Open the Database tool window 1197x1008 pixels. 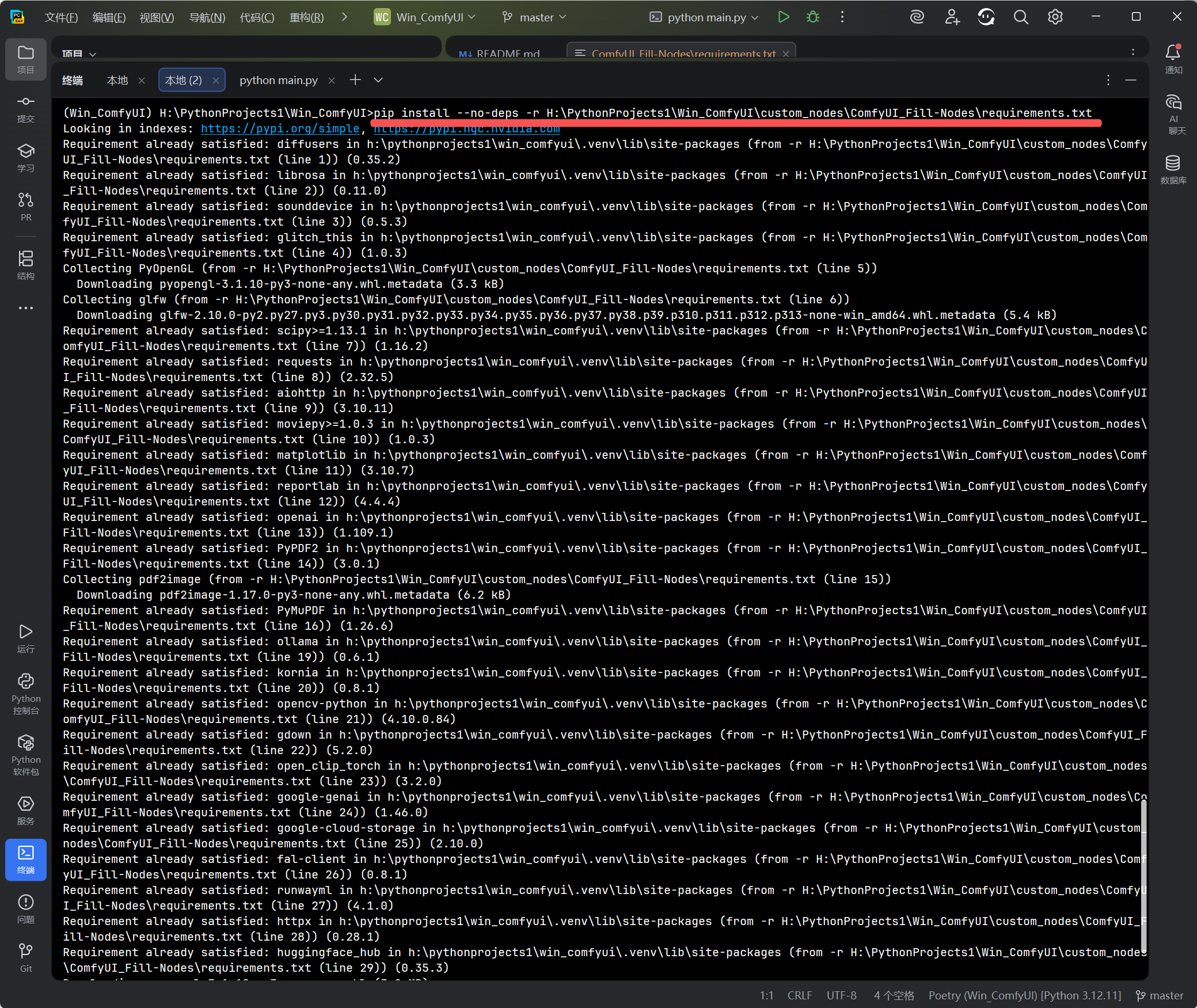[1173, 169]
